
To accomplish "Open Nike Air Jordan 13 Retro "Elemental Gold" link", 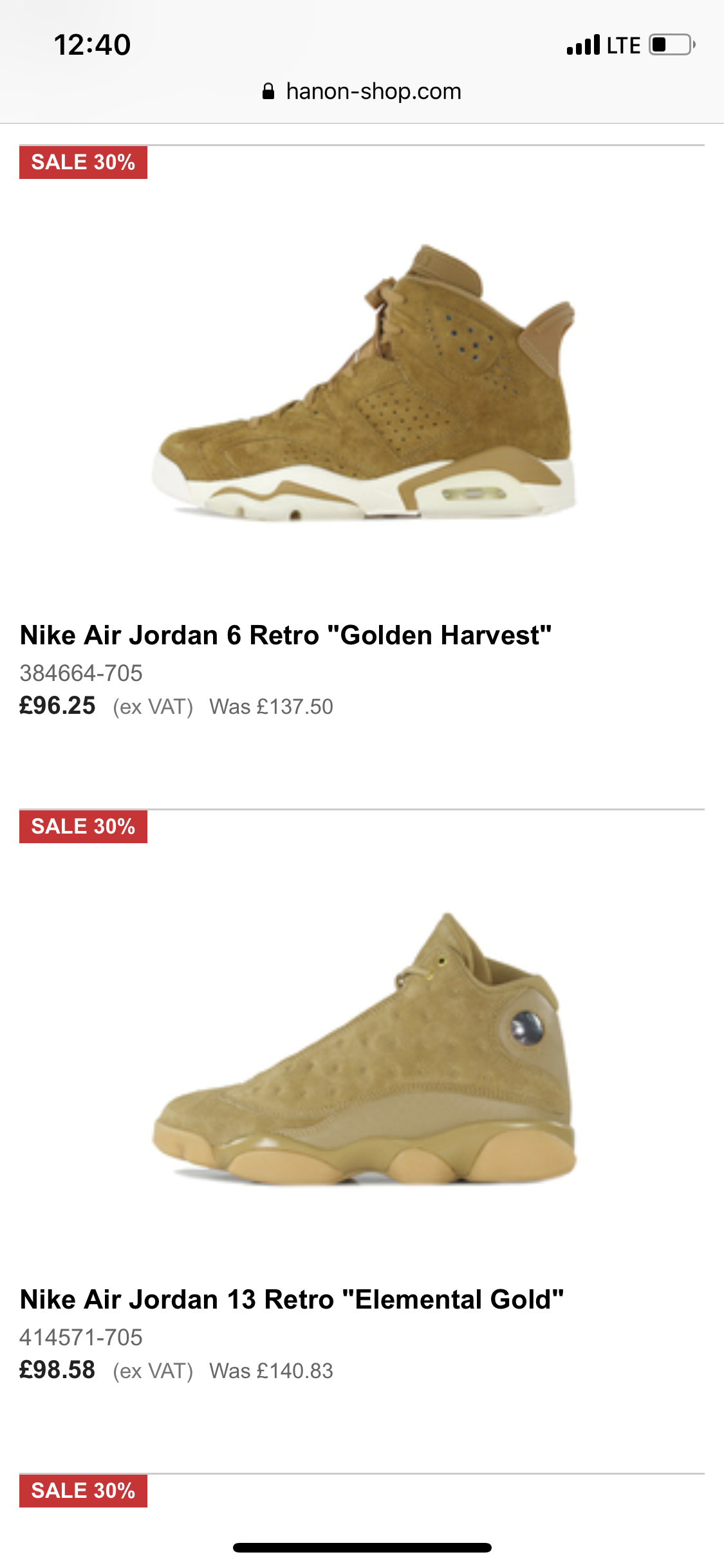I will [x=292, y=1300].
